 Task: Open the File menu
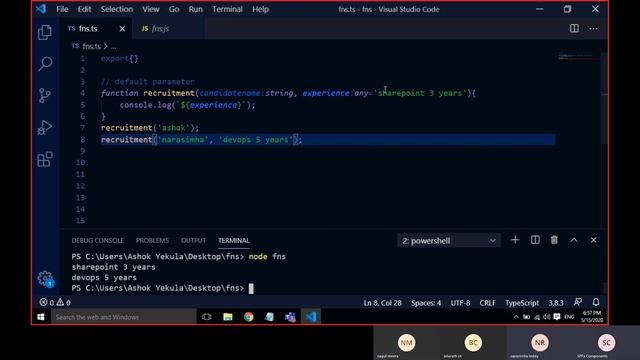pyautogui.click(x=62, y=9)
